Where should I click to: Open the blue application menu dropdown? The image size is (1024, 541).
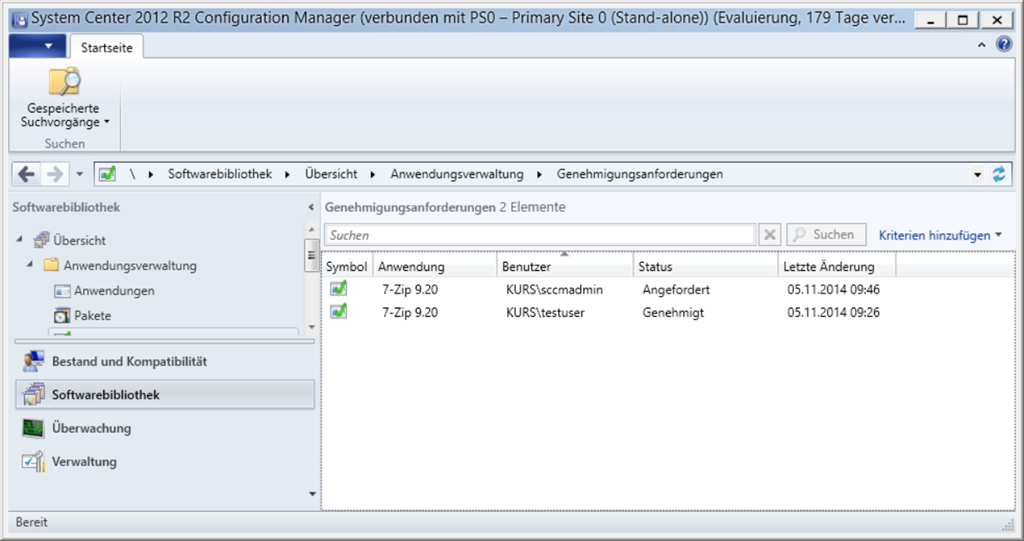(x=38, y=46)
